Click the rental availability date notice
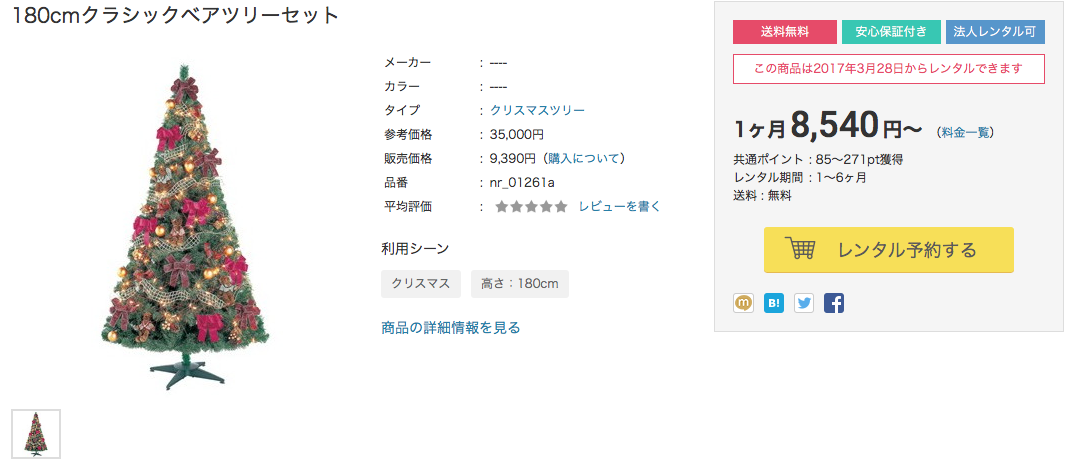 coord(888,69)
